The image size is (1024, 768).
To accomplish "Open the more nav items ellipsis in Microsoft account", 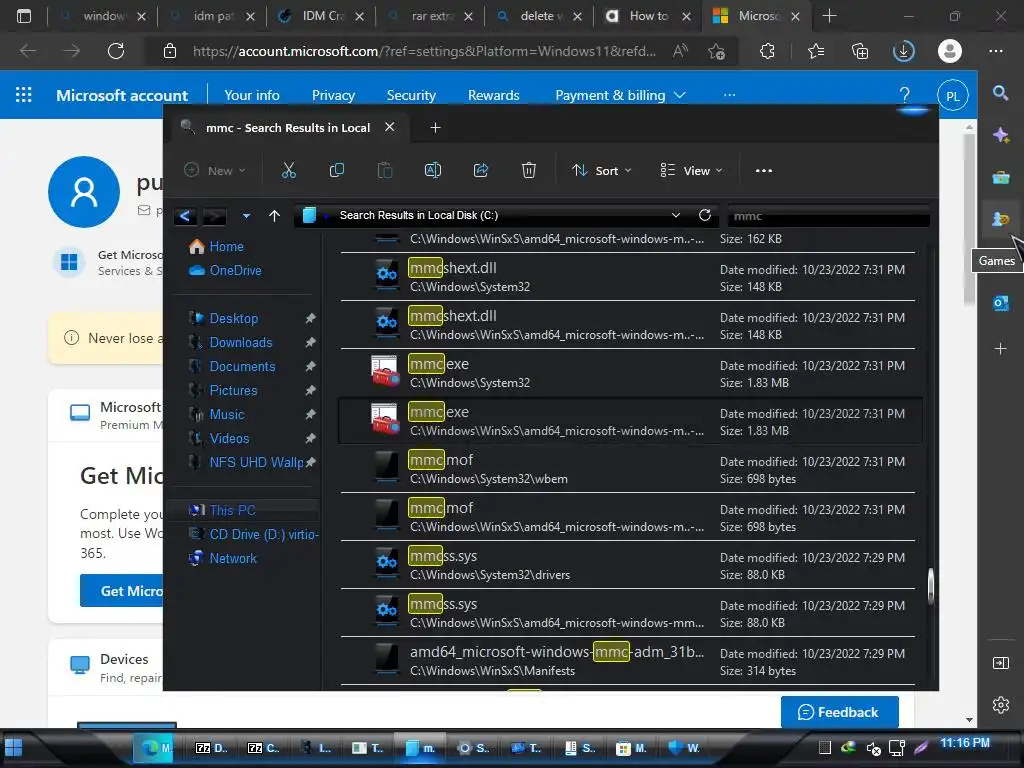I will (729, 95).
